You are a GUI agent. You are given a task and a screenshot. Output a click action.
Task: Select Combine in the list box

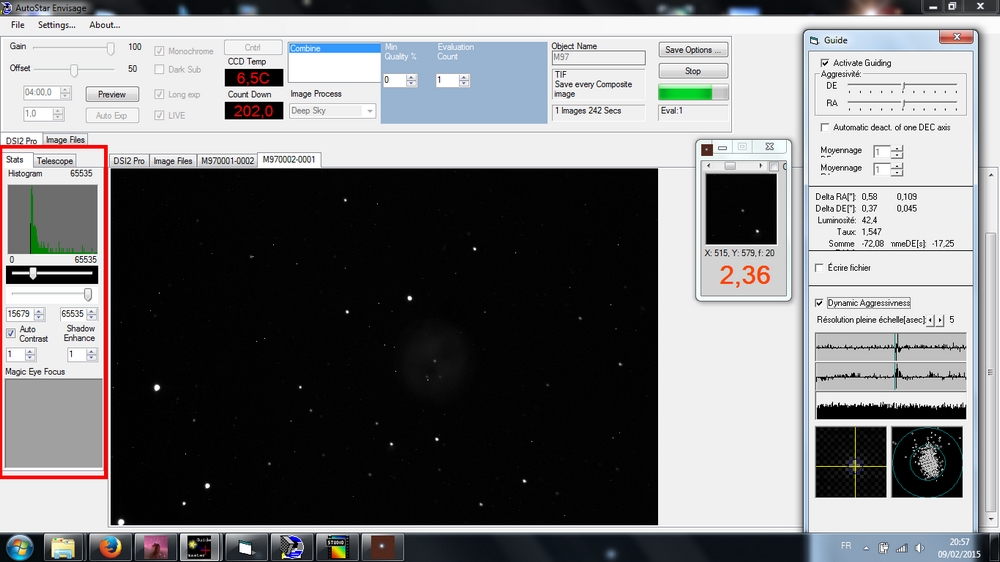tap(334, 48)
